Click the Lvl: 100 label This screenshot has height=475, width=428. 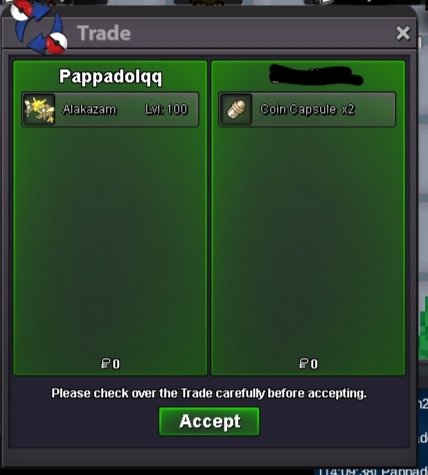point(166,109)
